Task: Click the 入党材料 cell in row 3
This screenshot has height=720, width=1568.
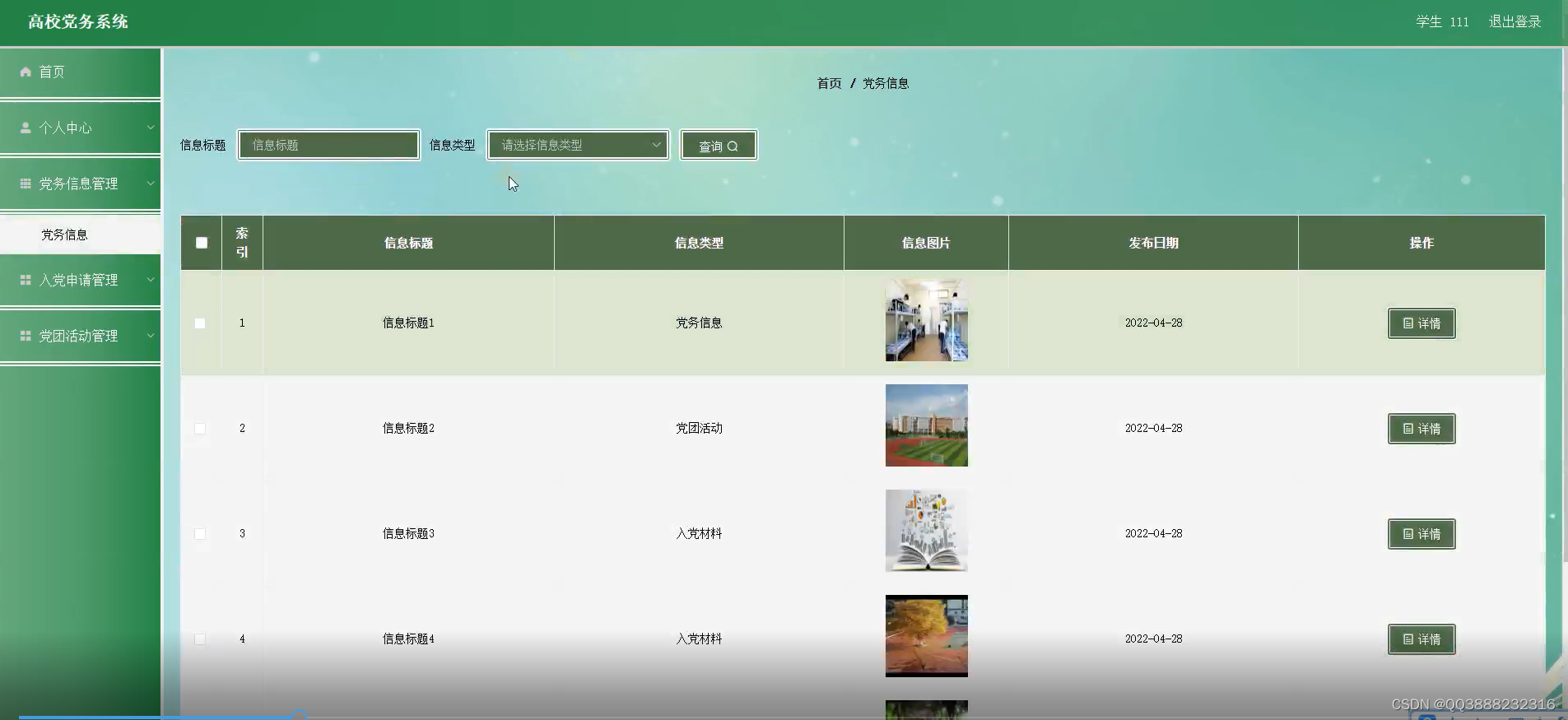Action: point(699,534)
